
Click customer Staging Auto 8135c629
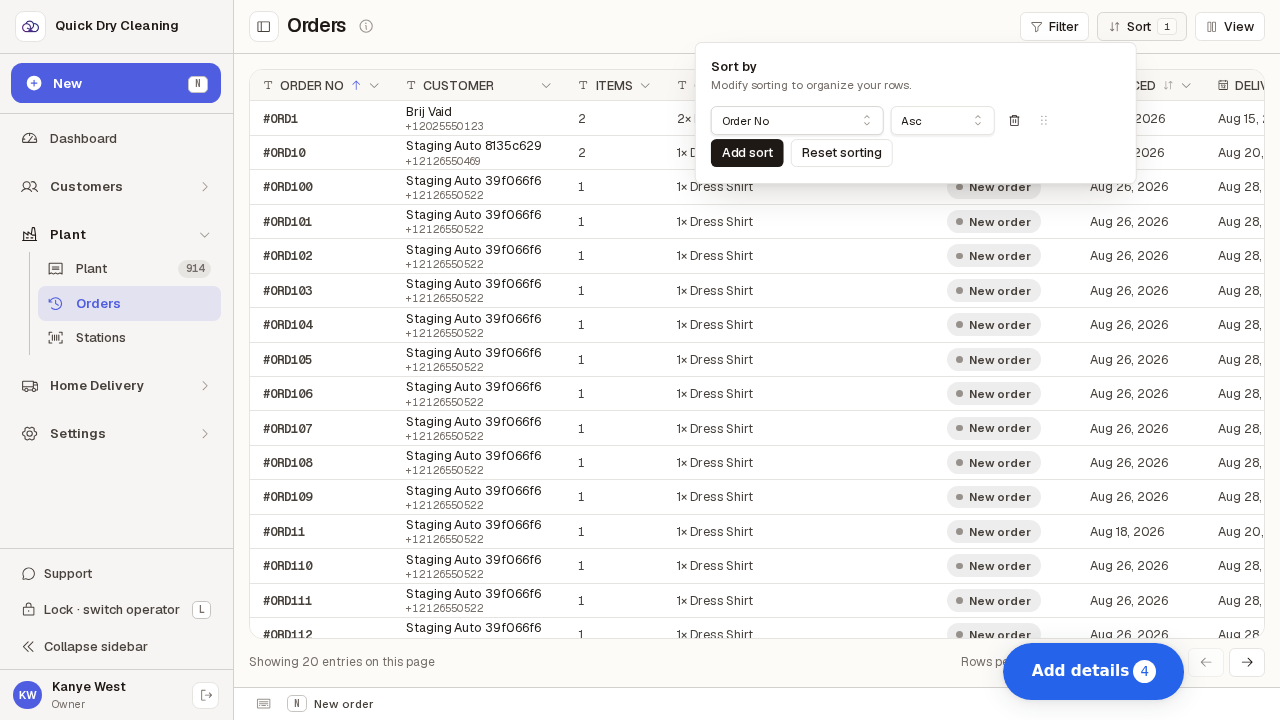[x=474, y=146]
